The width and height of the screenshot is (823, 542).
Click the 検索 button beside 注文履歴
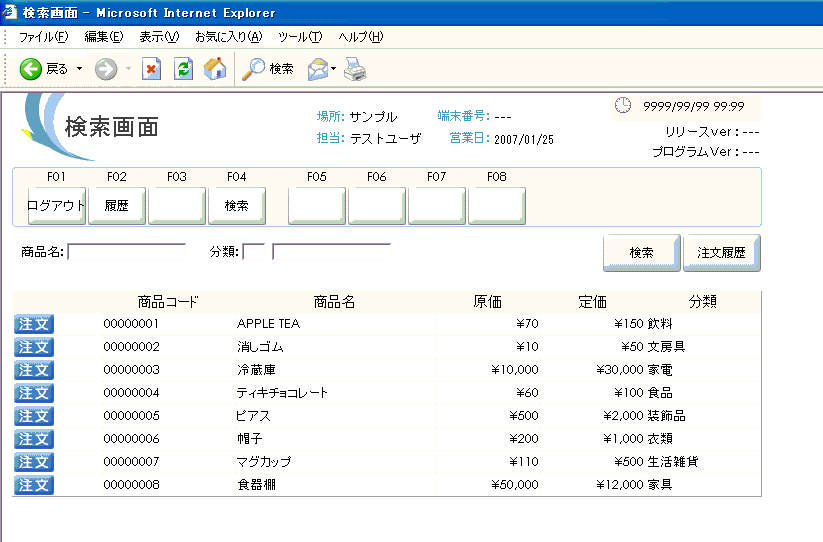tap(641, 253)
